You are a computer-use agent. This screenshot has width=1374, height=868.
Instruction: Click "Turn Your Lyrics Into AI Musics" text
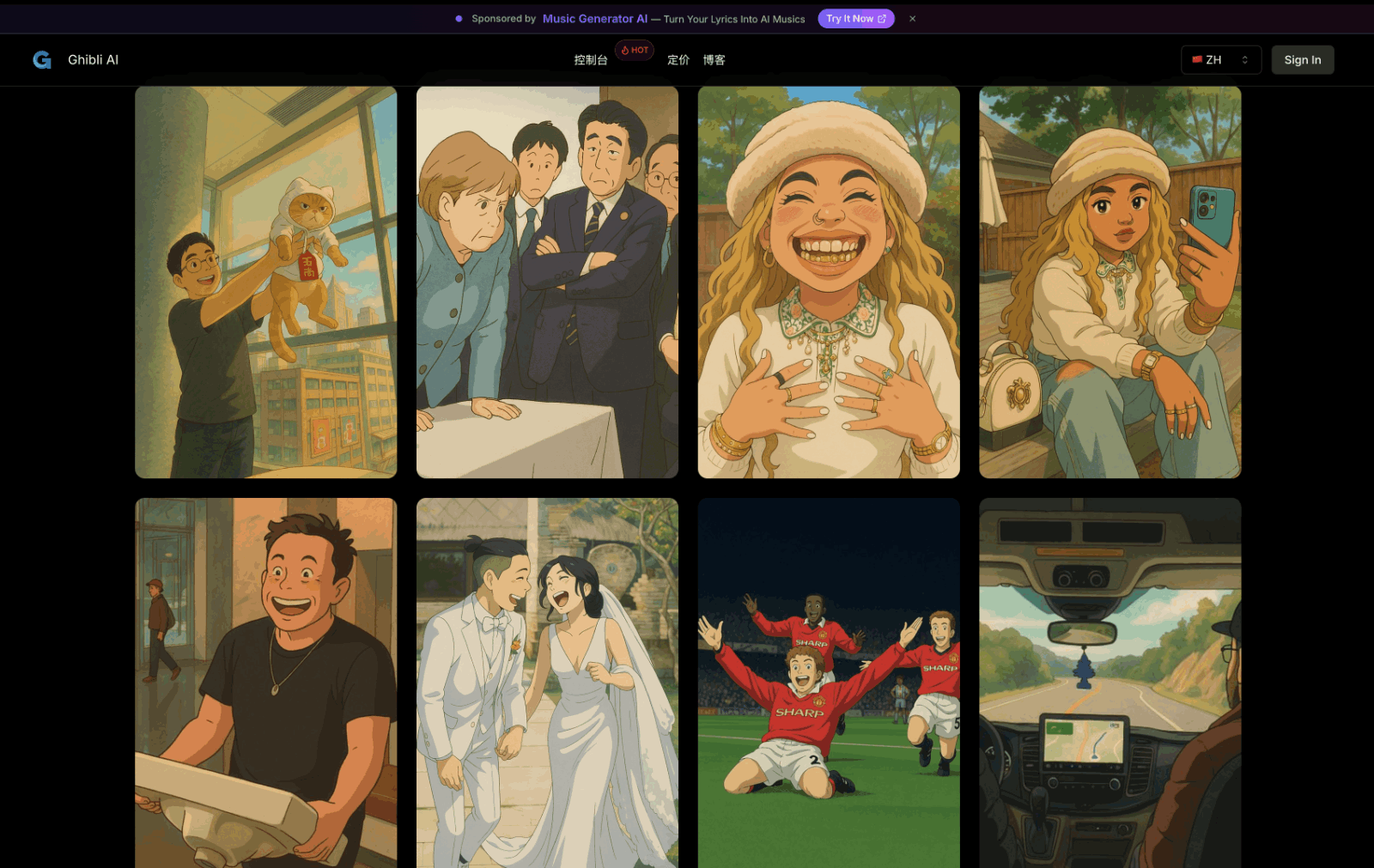tap(734, 19)
